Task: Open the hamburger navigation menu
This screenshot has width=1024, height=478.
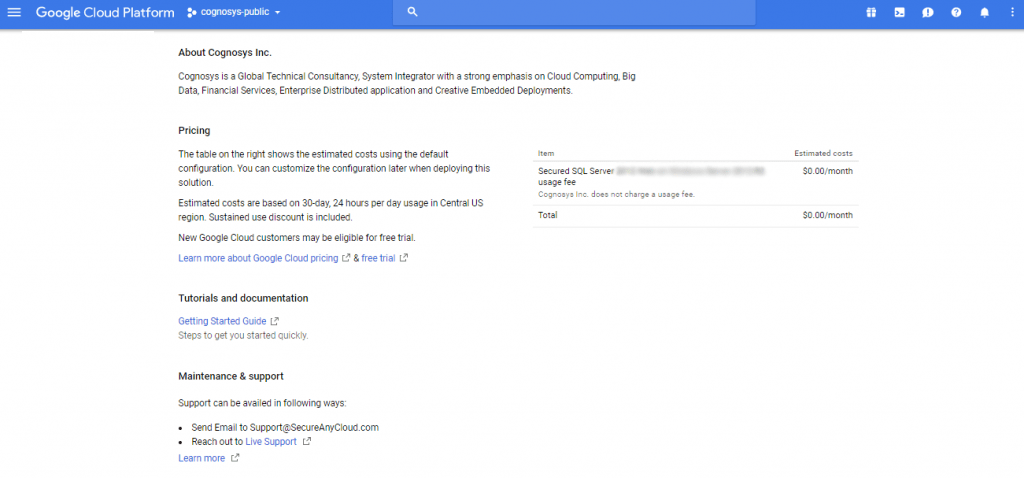Action: (14, 12)
